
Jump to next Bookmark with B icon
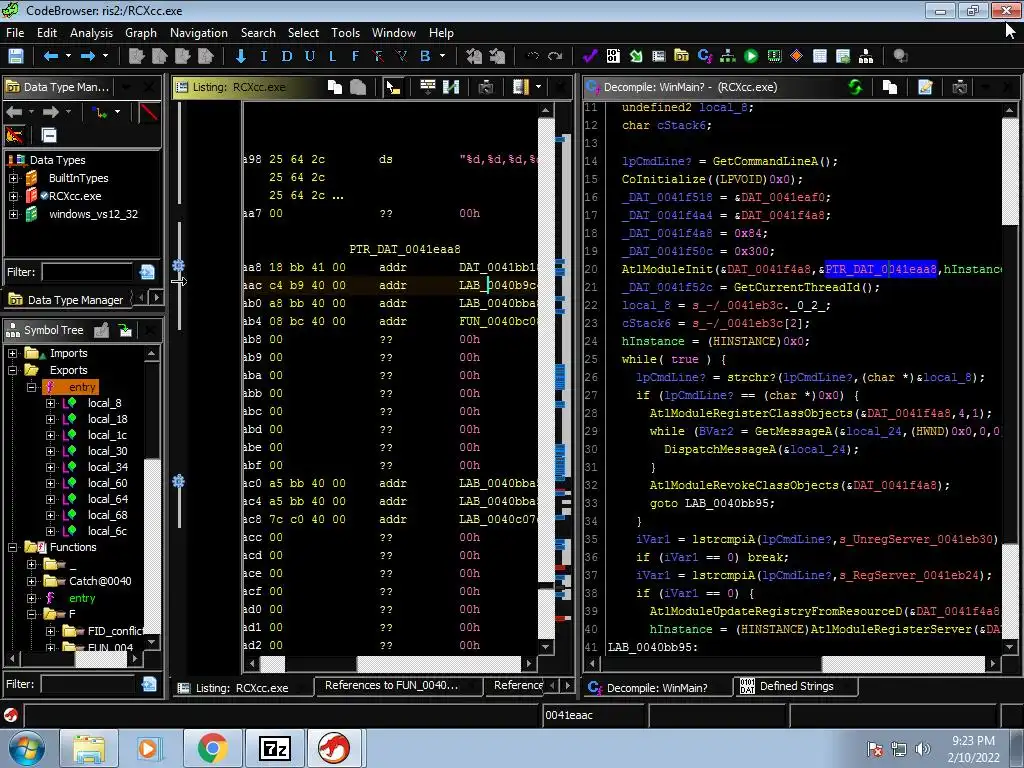click(x=425, y=56)
